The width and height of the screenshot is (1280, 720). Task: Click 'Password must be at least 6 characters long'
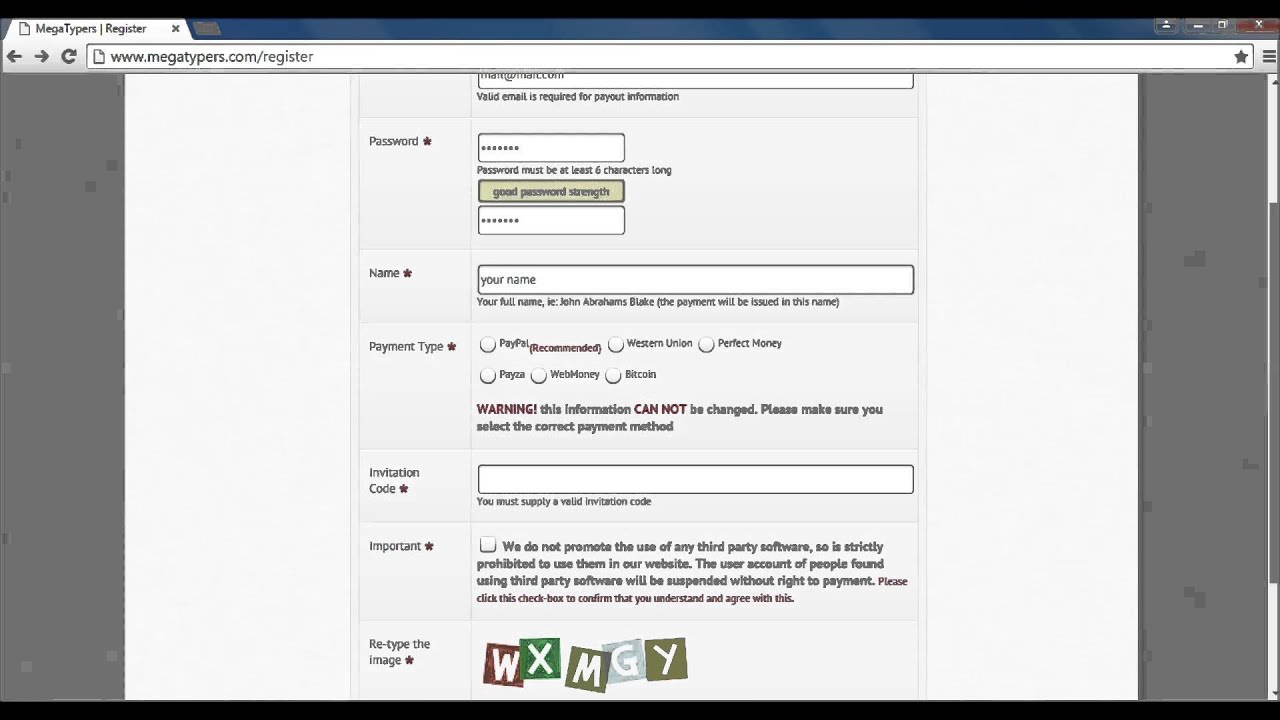pyautogui.click(x=574, y=170)
